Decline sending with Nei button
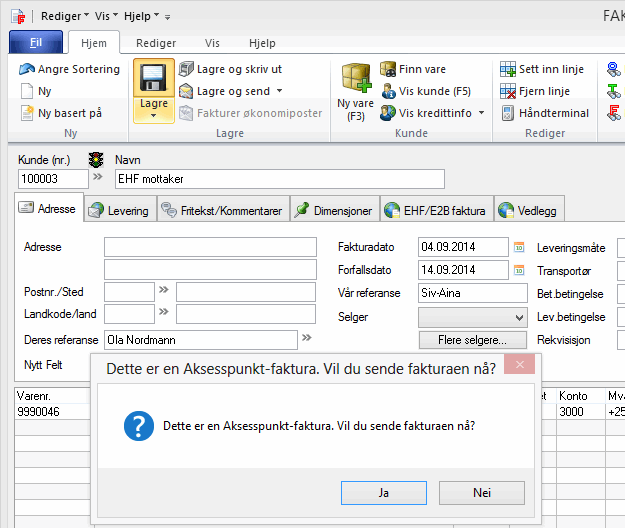 (x=482, y=492)
